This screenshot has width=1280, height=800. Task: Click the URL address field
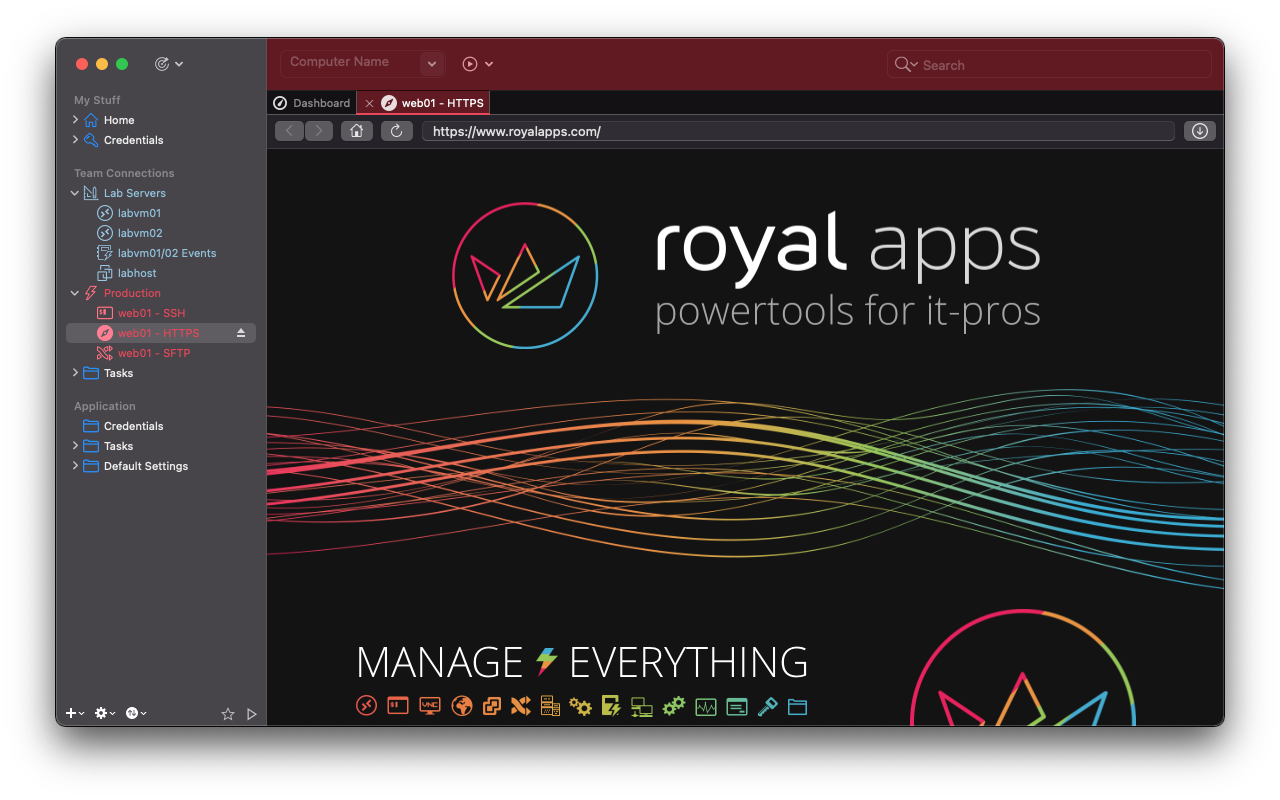coord(796,131)
